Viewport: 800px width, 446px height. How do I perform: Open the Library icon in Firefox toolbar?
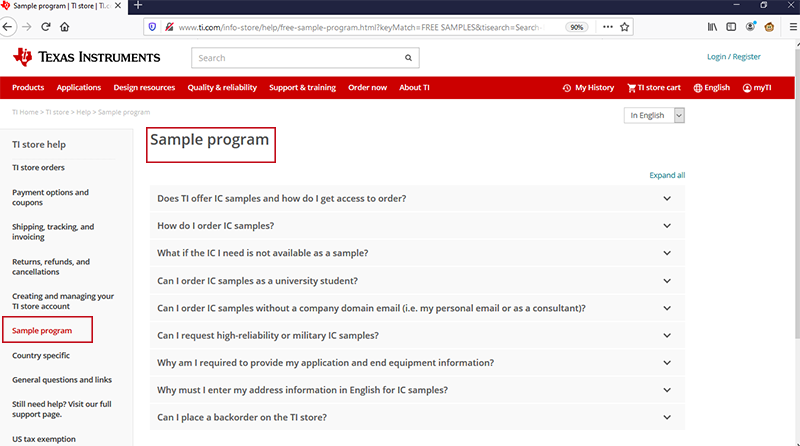712,27
